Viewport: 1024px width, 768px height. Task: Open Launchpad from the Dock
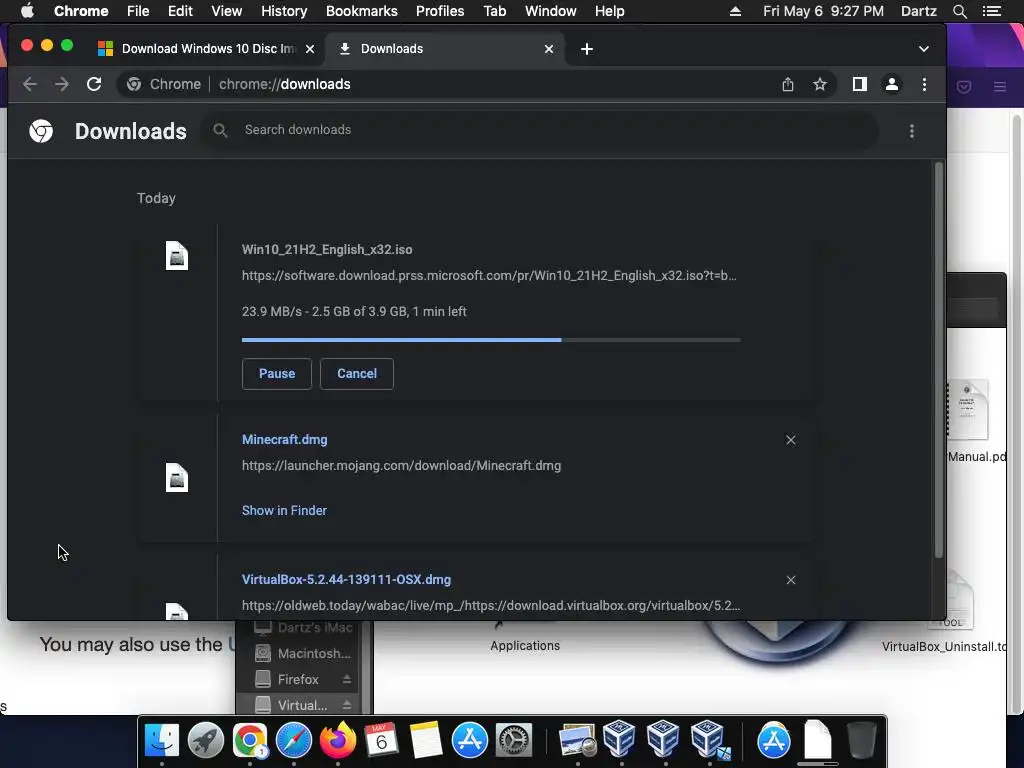206,740
